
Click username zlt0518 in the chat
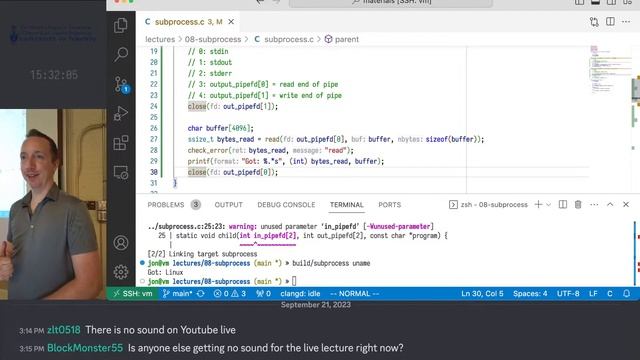(64, 330)
